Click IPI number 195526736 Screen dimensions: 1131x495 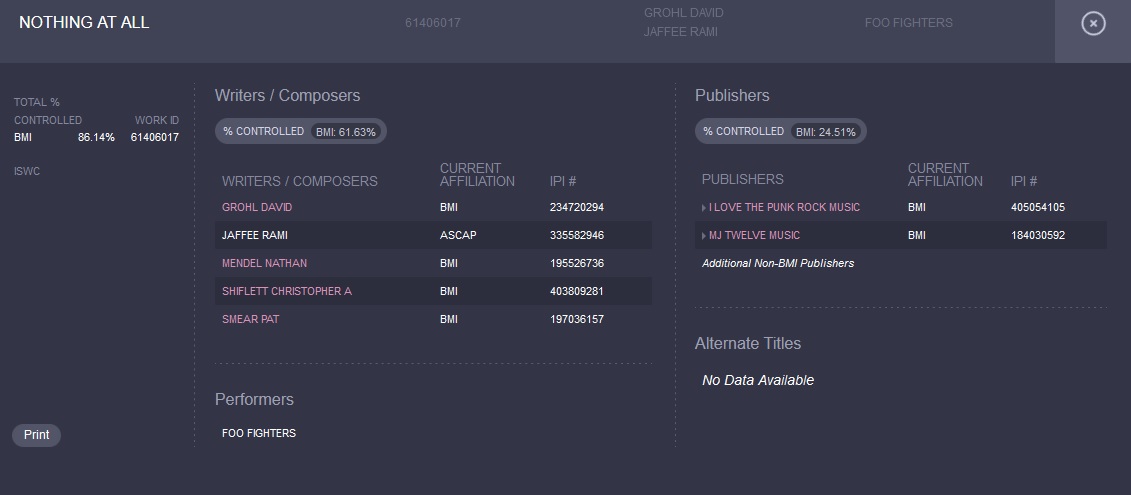click(x=576, y=263)
